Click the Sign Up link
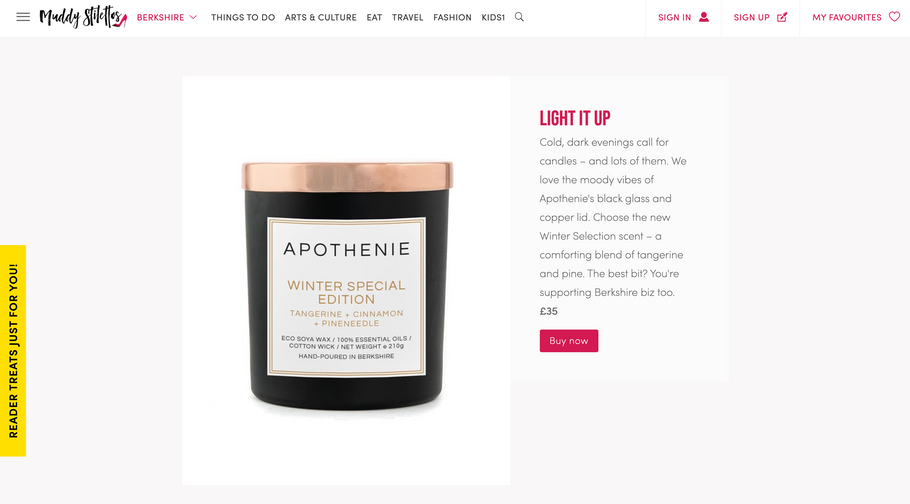 tap(752, 17)
